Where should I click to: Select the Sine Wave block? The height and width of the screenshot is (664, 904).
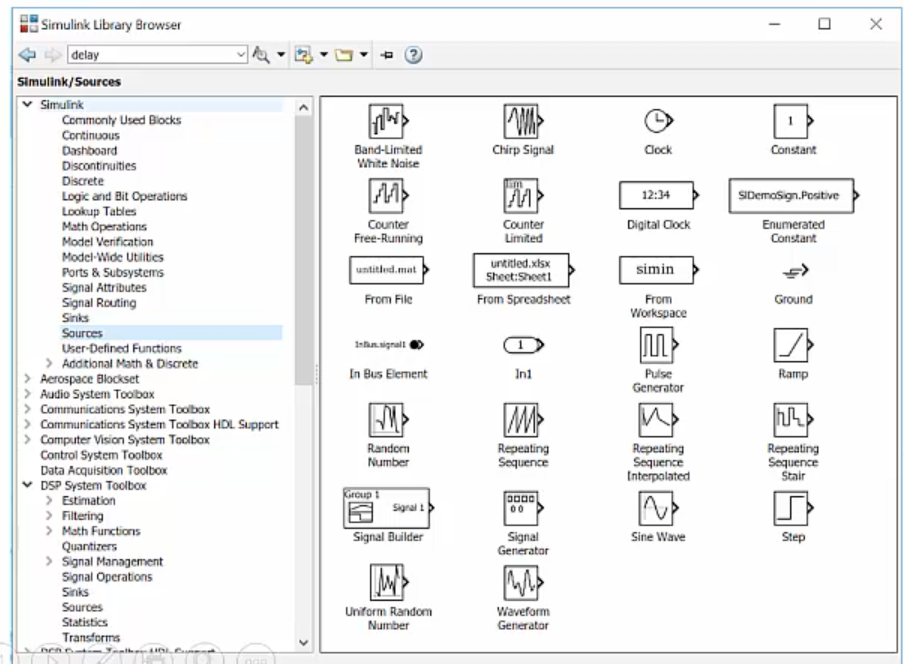tap(658, 508)
